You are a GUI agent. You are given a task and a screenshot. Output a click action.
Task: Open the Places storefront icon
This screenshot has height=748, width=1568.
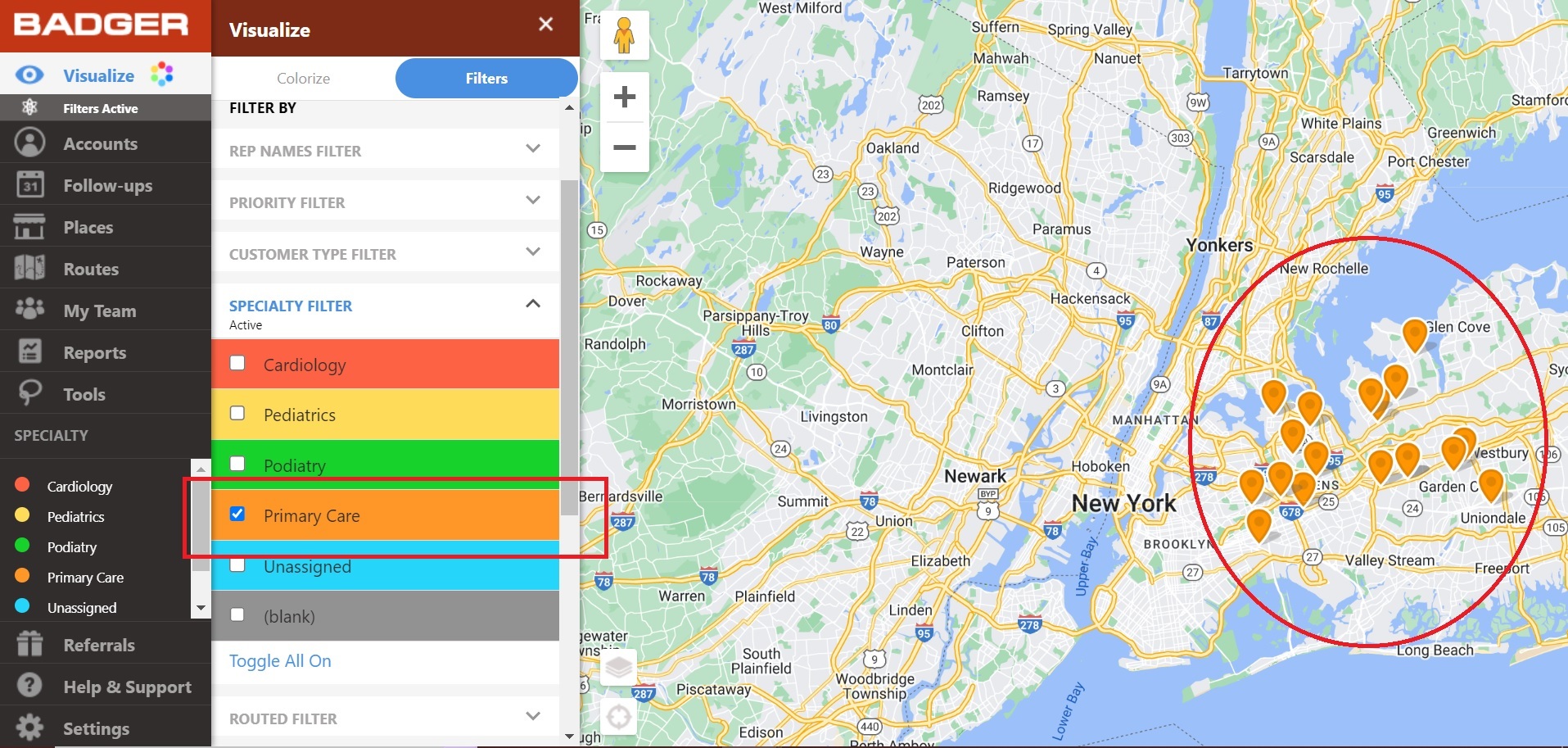tap(29, 227)
